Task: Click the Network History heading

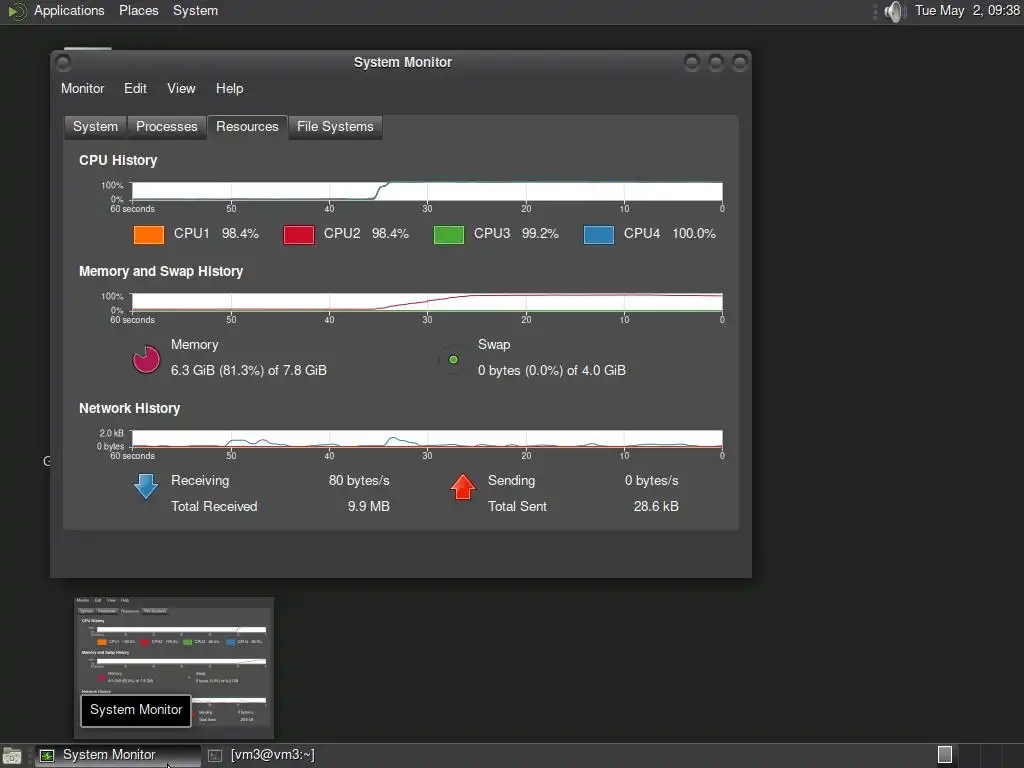Action: [129, 408]
